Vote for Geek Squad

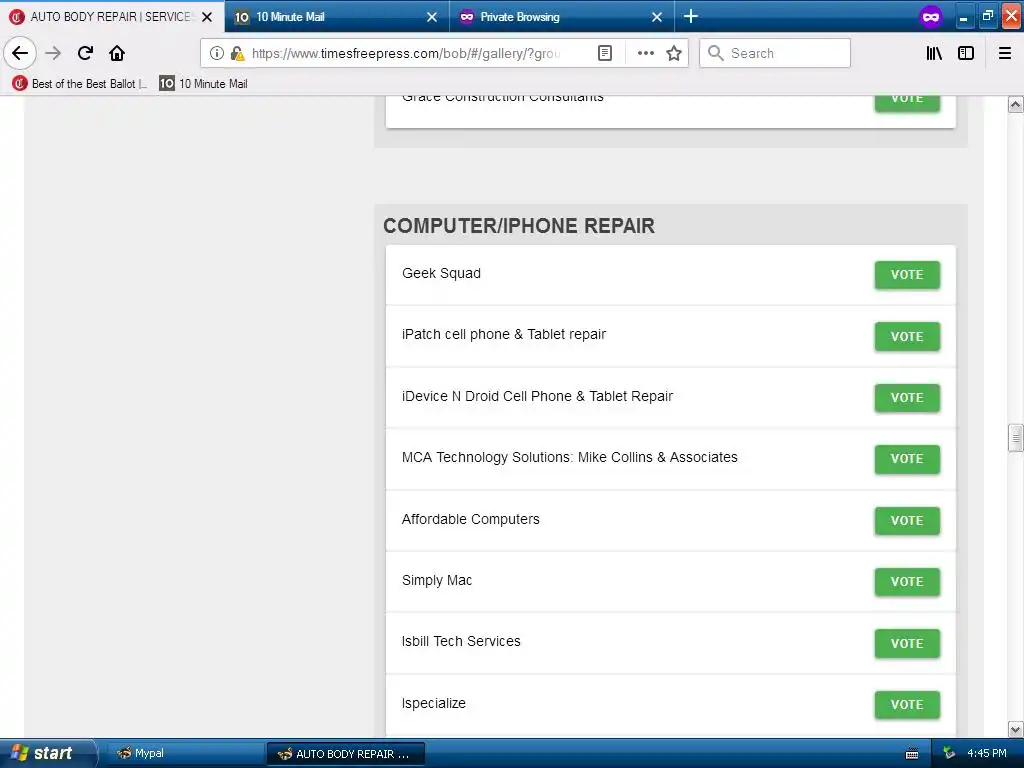pyautogui.click(x=906, y=275)
